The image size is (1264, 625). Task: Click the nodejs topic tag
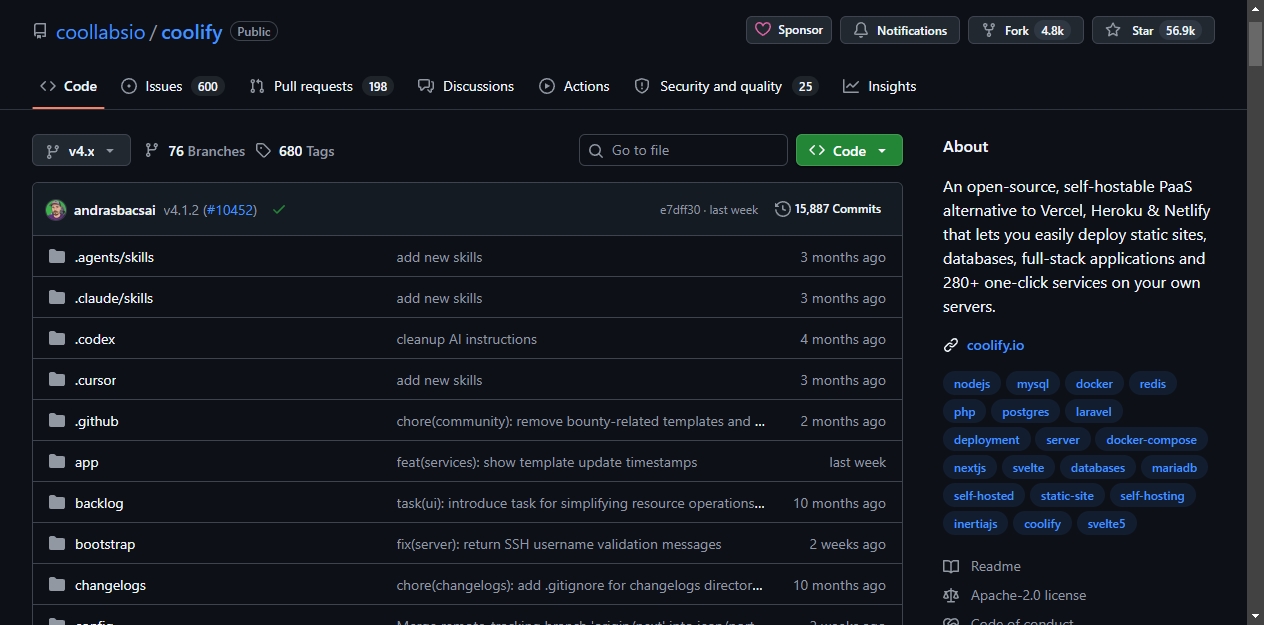972,384
